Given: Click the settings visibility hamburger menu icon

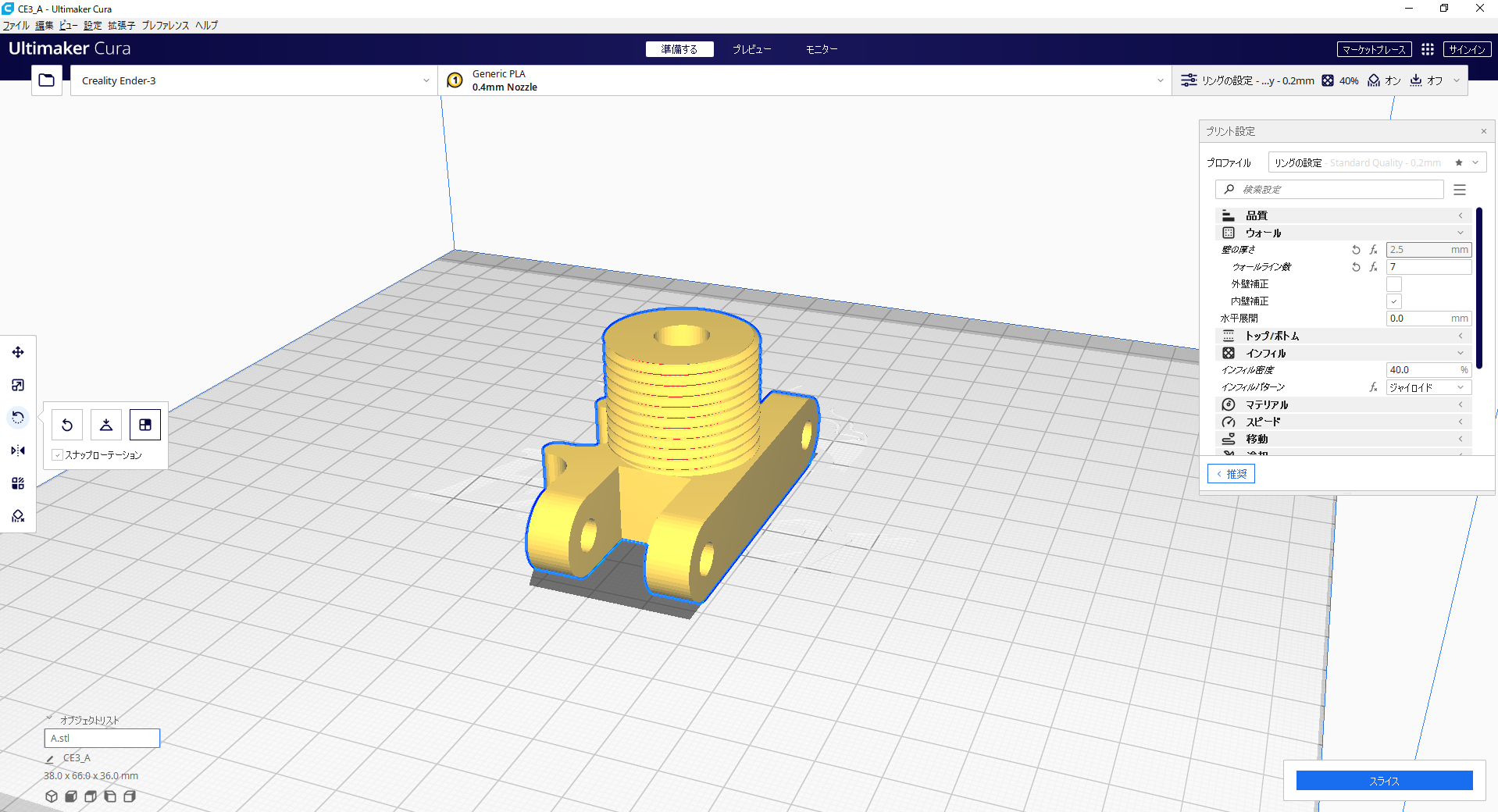Looking at the screenshot, I should click(x=1460, y=190).
